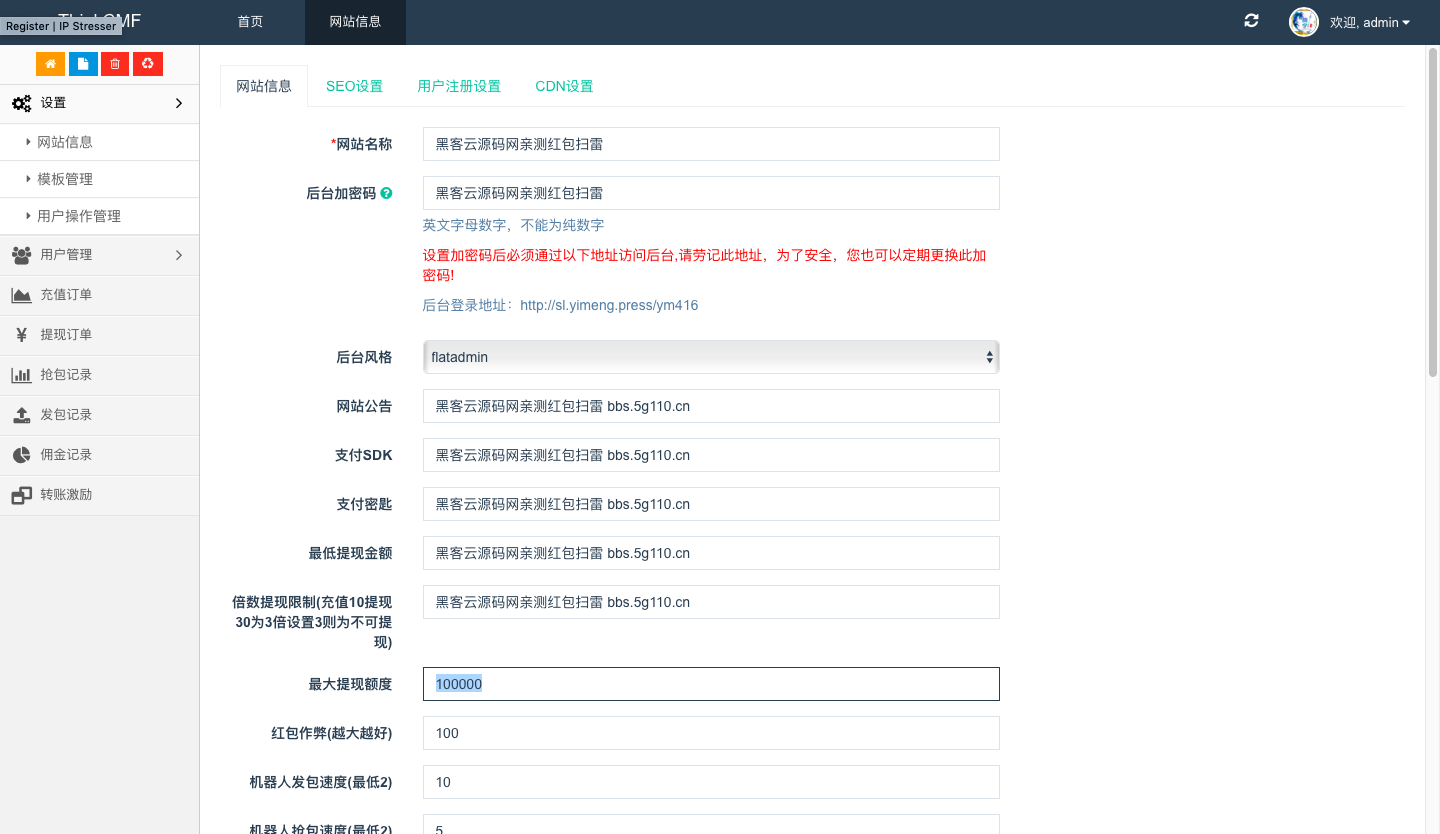Click the admin avatar picture
This screenshot has height=834, width=1440.
pyautogui.click(x=1303, y=22)
